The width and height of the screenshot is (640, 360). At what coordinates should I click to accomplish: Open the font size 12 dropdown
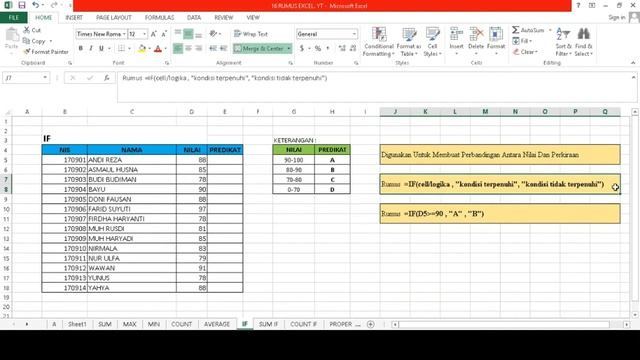pos(144,34)
